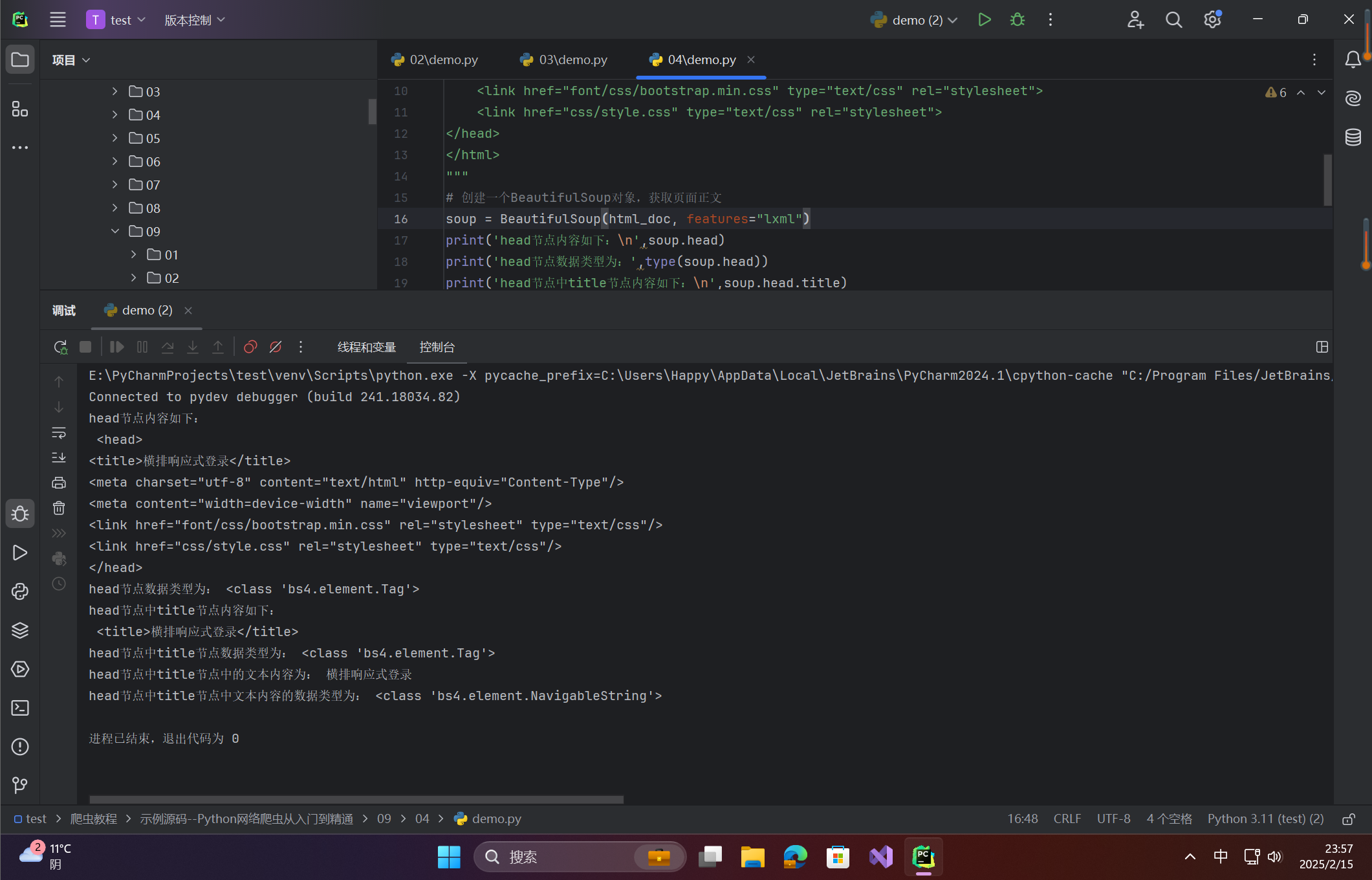Viewport: 1372px width, 880px height.
Task: Open the Structure tool window icon
Action: point(20,109)
